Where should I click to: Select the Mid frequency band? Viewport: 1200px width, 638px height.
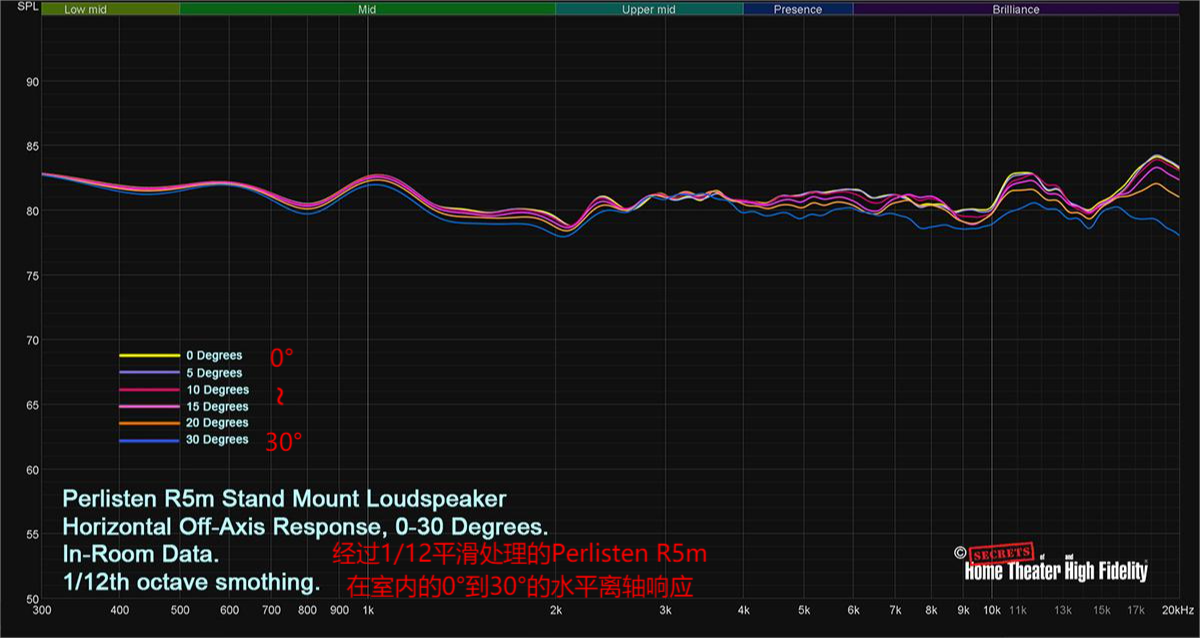pos(367,9)
